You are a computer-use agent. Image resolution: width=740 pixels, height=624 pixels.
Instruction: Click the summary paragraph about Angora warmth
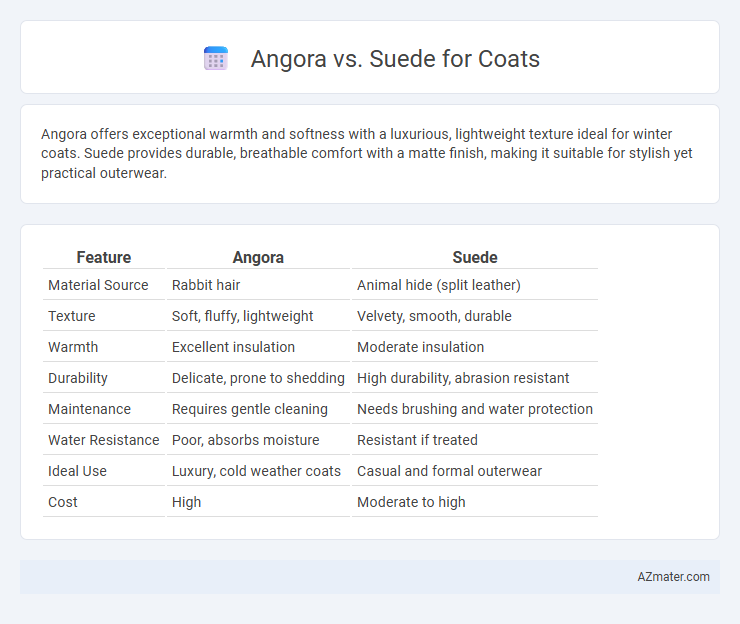point(367,153)
